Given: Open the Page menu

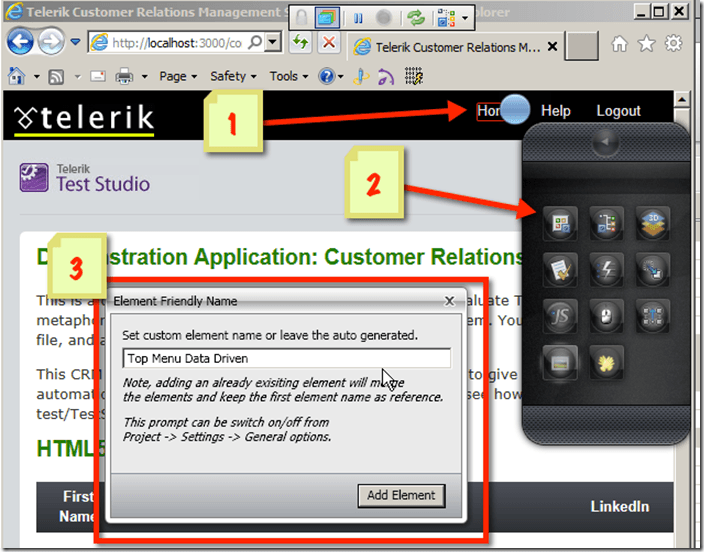Looking at the screenshot, I should [x=178, y=76].
